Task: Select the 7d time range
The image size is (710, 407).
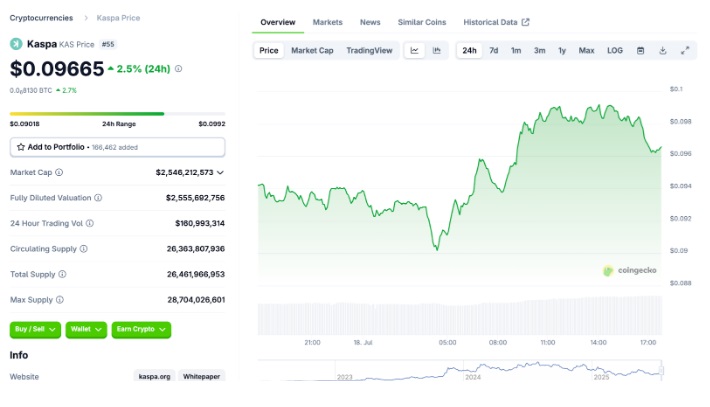Action: tap(493, 50)
